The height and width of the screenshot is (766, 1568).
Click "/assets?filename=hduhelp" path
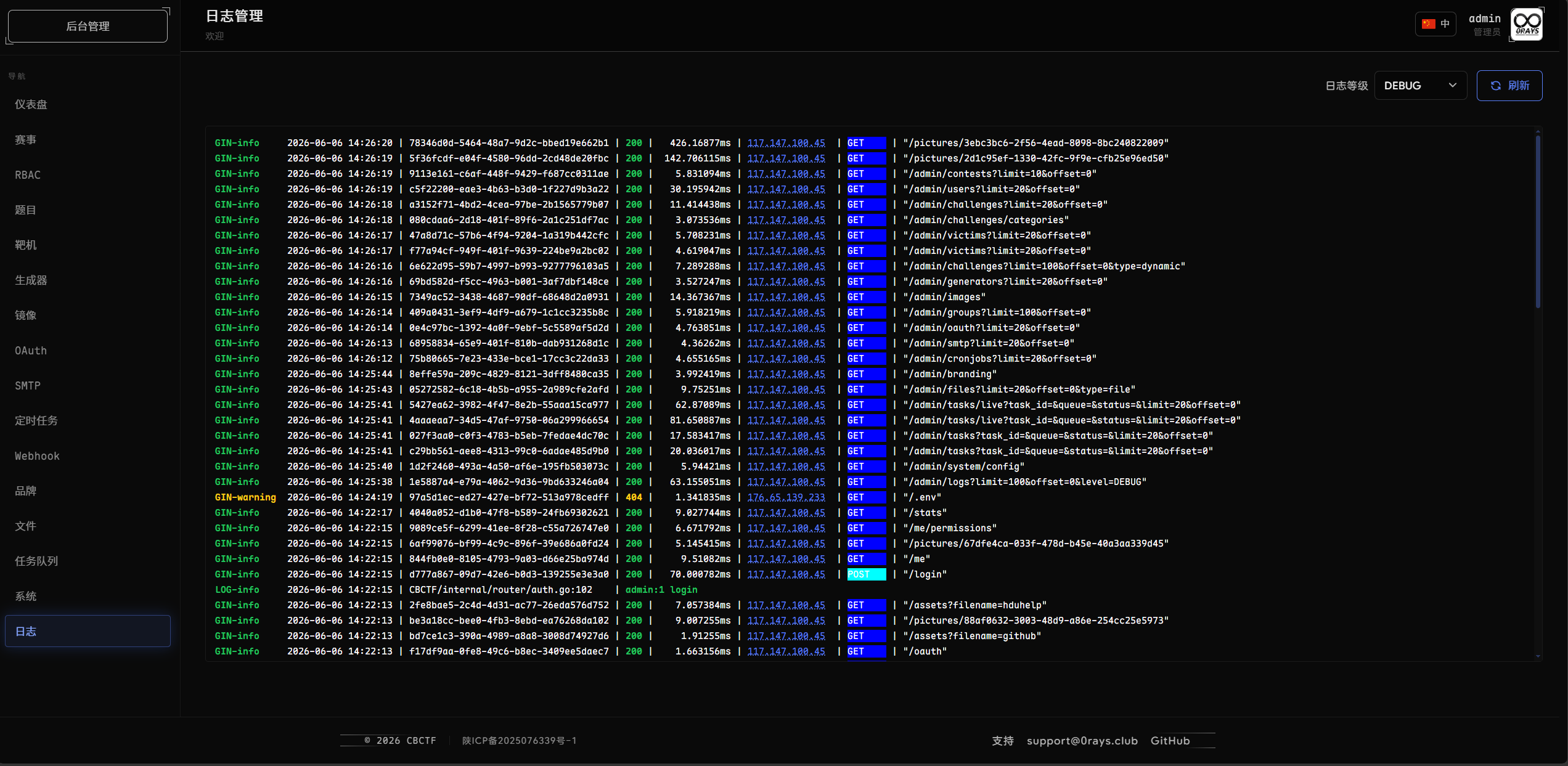tap(974, 605)
